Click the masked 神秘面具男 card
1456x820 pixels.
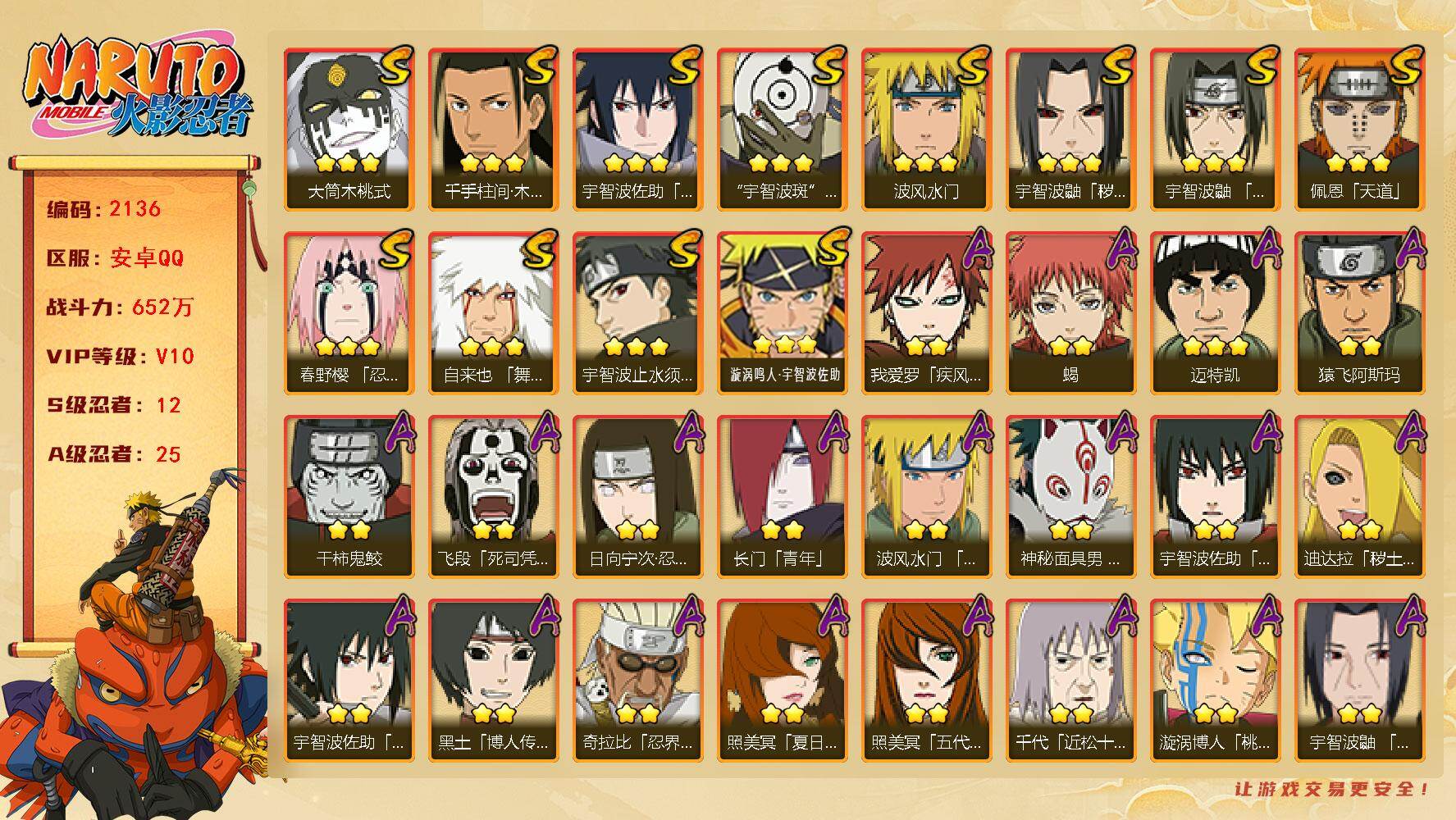(1070, 496)
